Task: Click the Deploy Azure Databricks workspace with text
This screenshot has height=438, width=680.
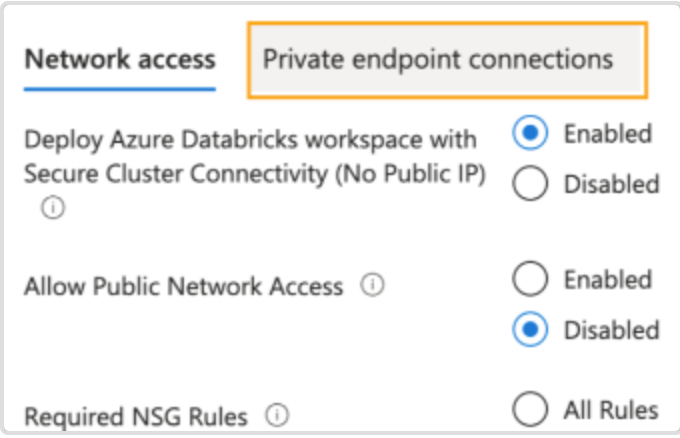Action: click(250, 140)
